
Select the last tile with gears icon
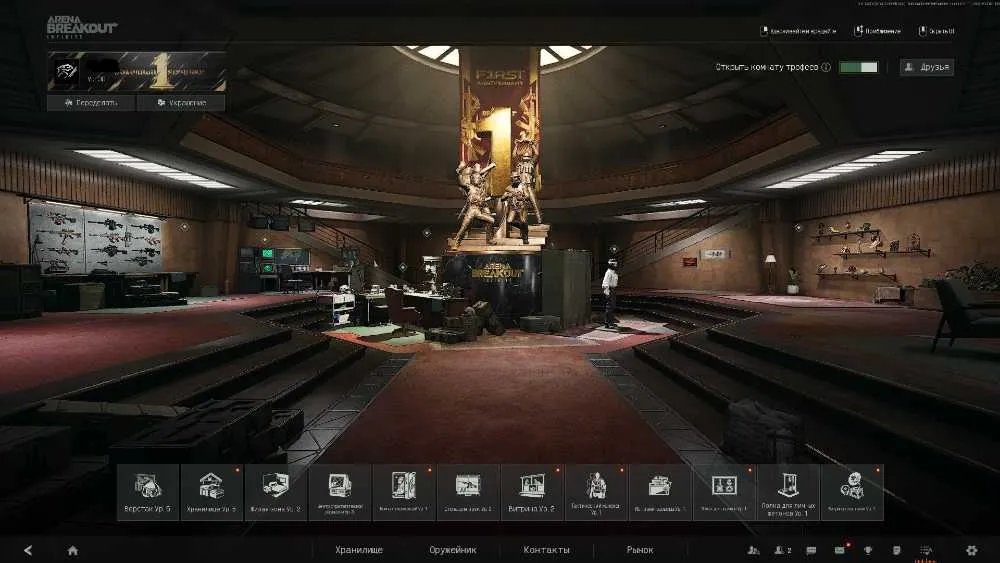click(x=852, y=492)
